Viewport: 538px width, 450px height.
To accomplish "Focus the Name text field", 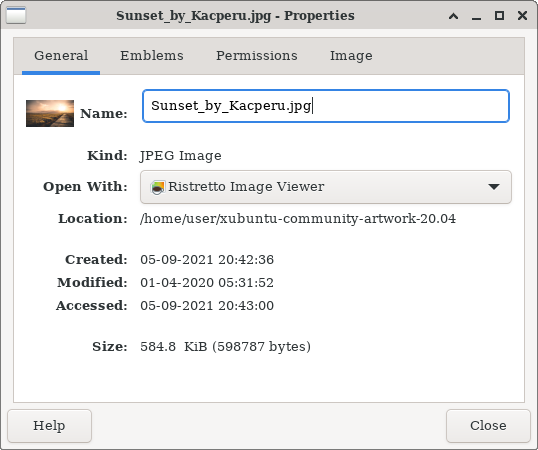I will tap(326, 106).
